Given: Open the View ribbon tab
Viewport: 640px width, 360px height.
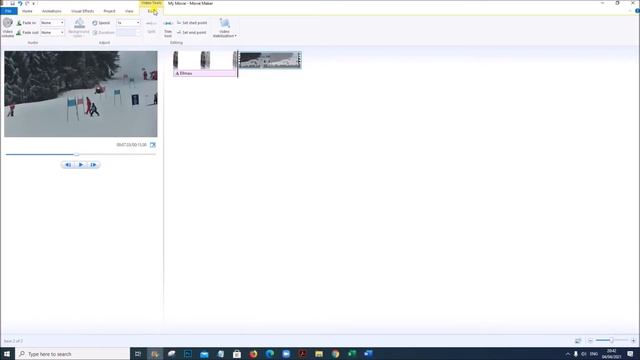Looking at the screenshot, I should tap(129, 11).
